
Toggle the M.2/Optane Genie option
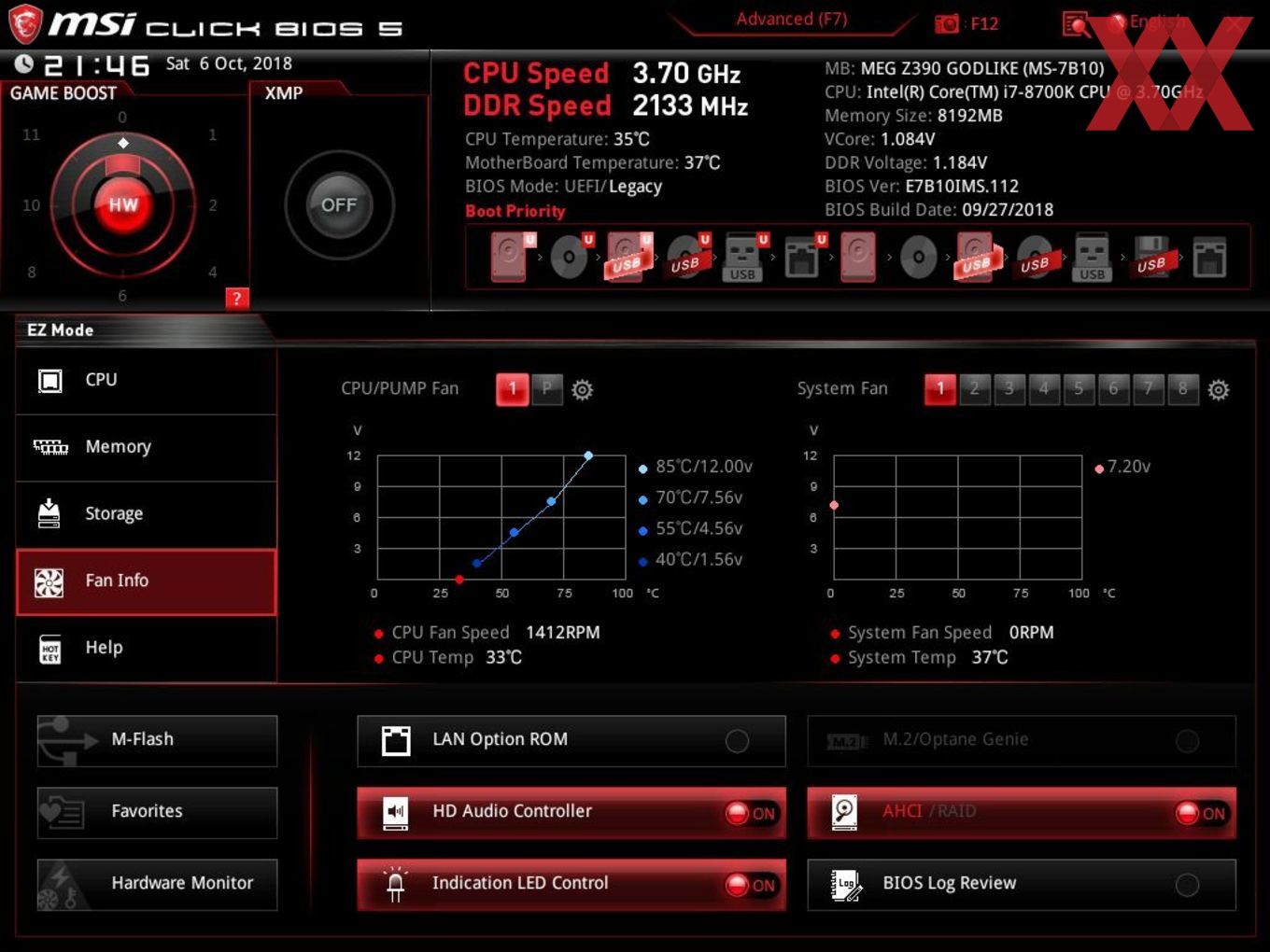pos(1187,741)
